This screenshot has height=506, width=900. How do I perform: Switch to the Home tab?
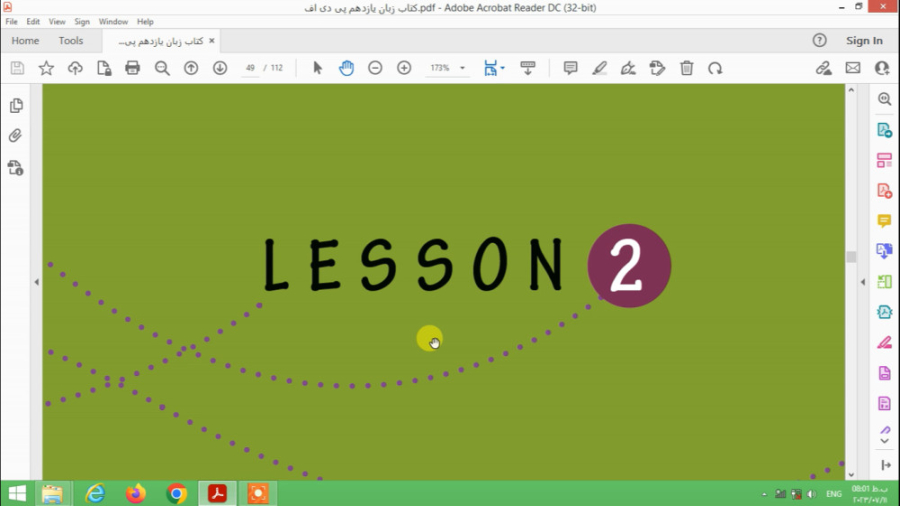[25, 41]
